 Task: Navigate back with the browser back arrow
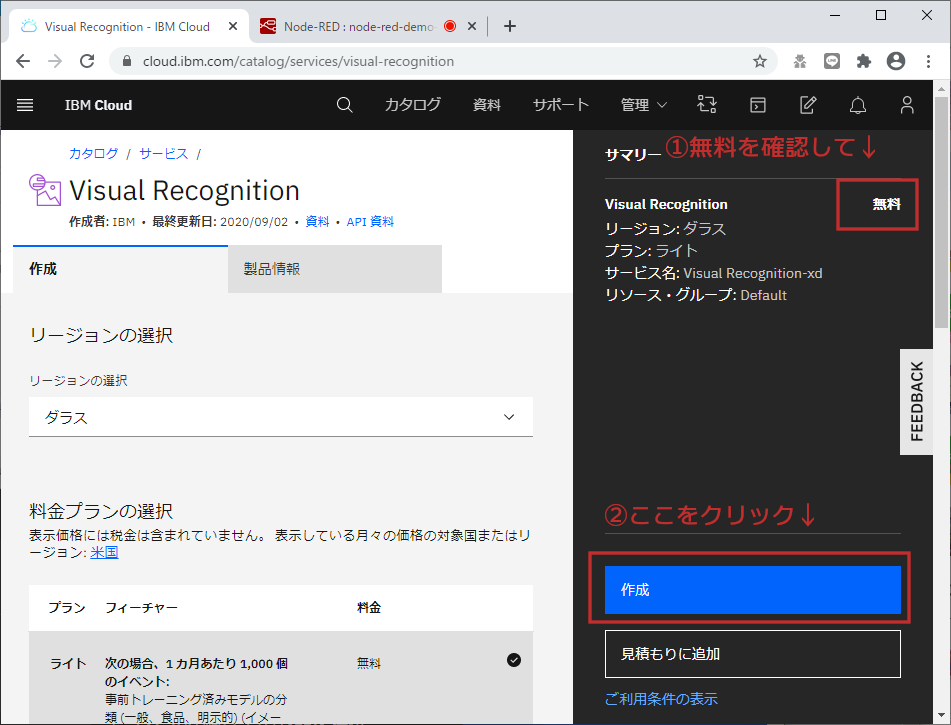coord(23,61)
